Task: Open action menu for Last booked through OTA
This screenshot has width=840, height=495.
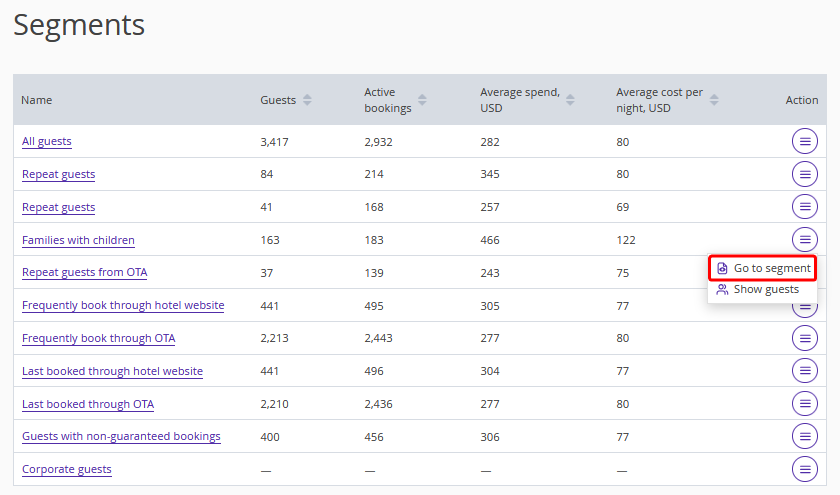Action: [x=804, y=404]
